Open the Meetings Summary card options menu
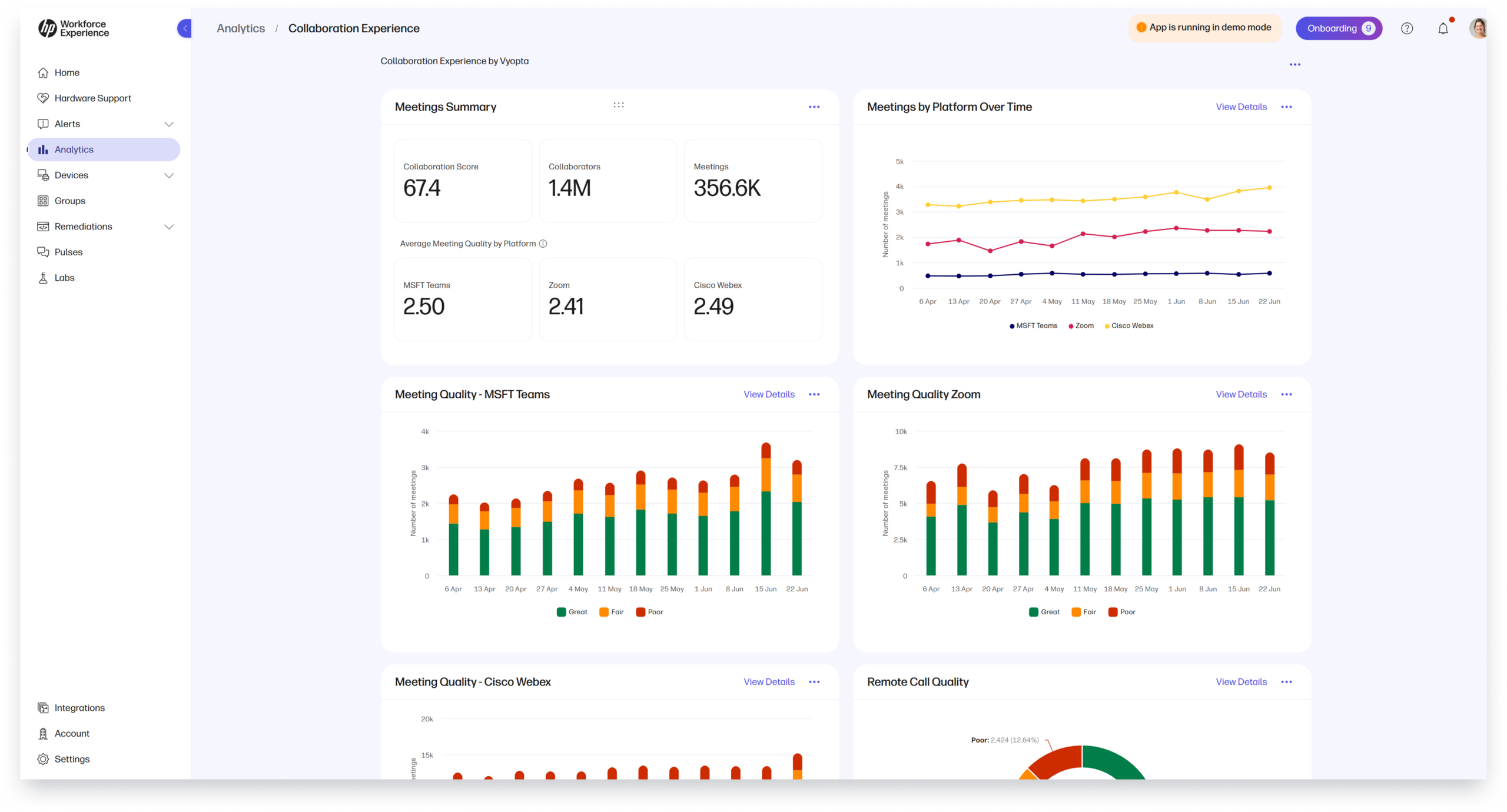1507x812 pixels. [815, 107]
